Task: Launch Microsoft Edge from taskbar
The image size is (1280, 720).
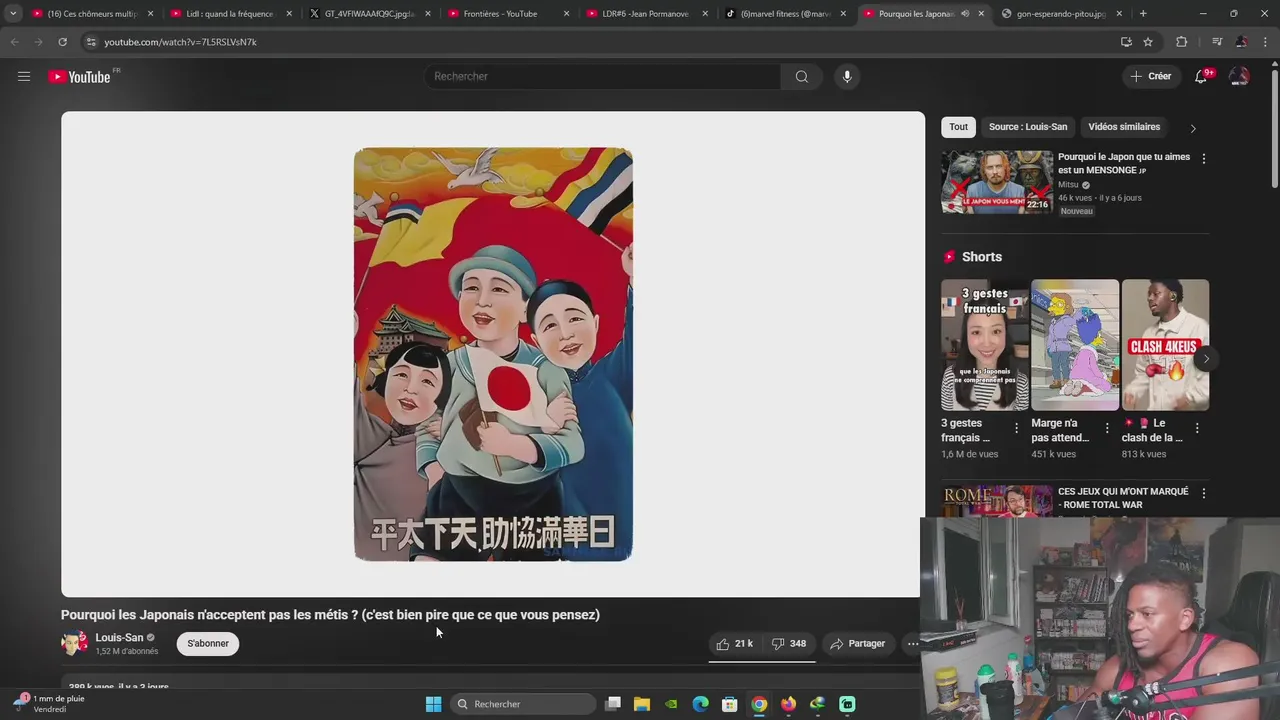Action: 700,704
